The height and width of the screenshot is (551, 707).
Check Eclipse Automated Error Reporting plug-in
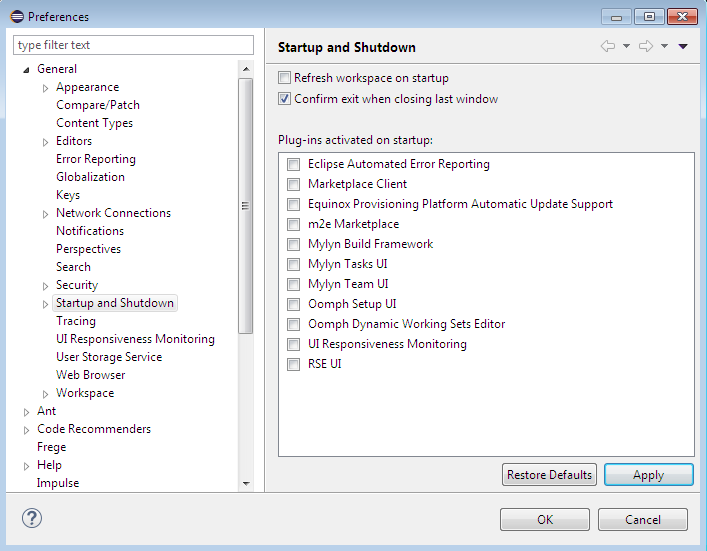[294, 164]
